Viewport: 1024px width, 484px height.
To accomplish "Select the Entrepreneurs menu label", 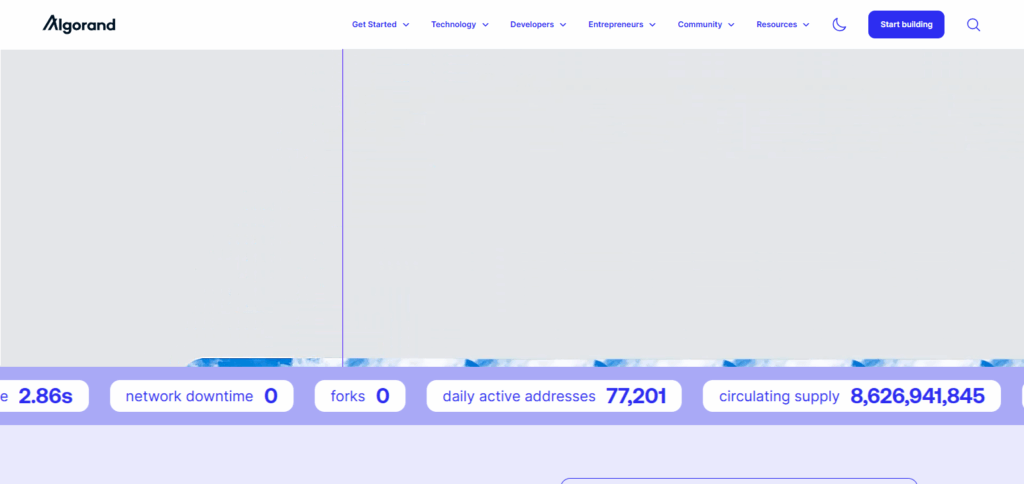I will point(615,24).
